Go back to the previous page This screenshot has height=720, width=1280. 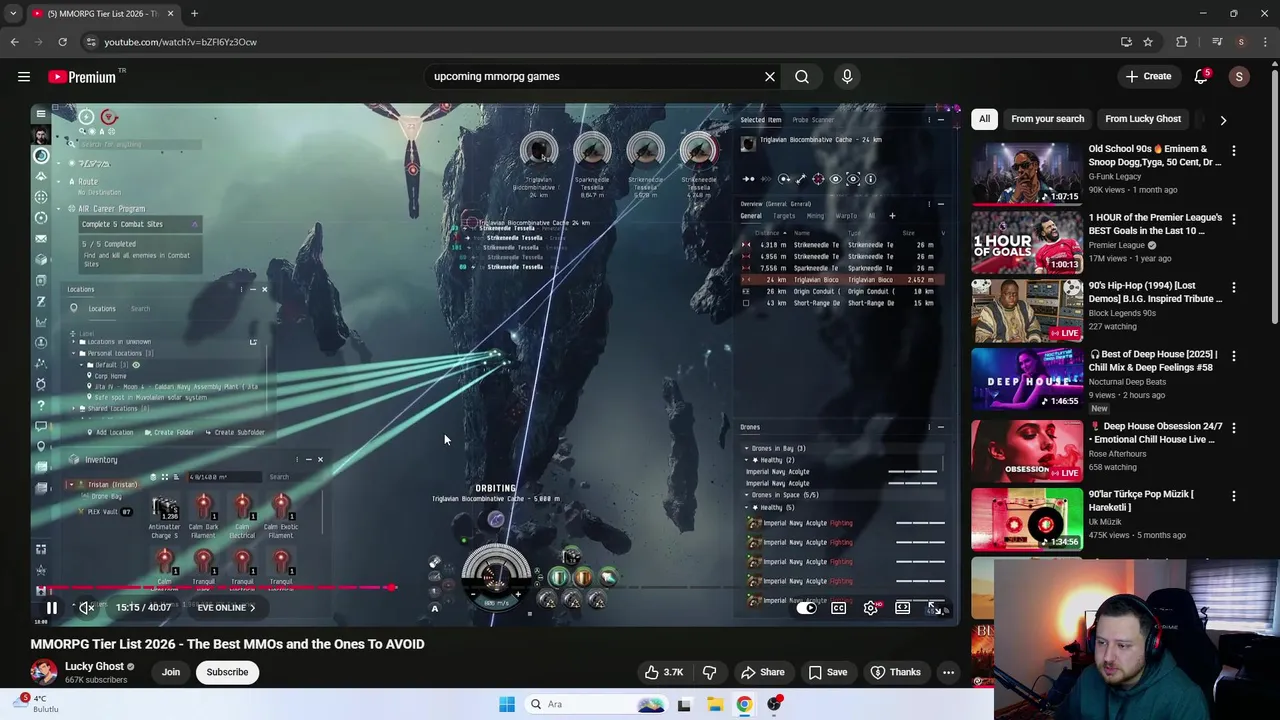(14, 42)
